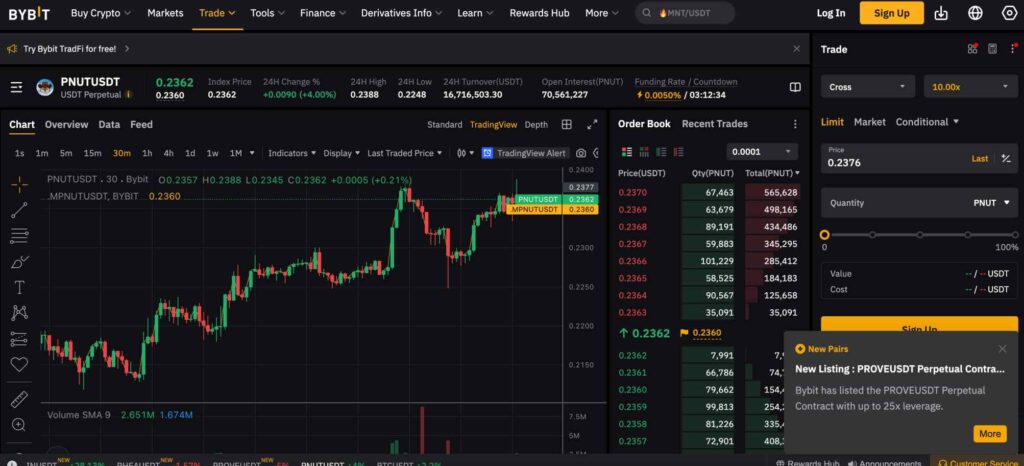Click the 100% end of quantity slider
Screen dimensions: 1024x466
(x=1013, y=235)
